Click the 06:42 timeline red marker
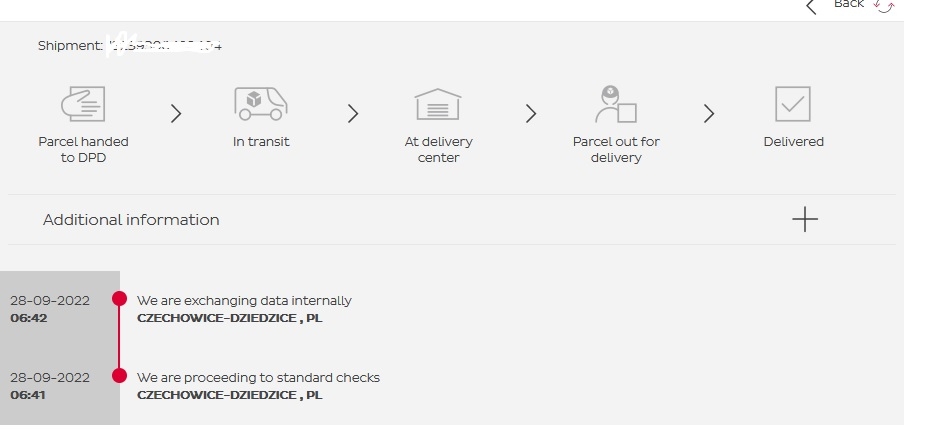939x441 pixels. point(119,298)
